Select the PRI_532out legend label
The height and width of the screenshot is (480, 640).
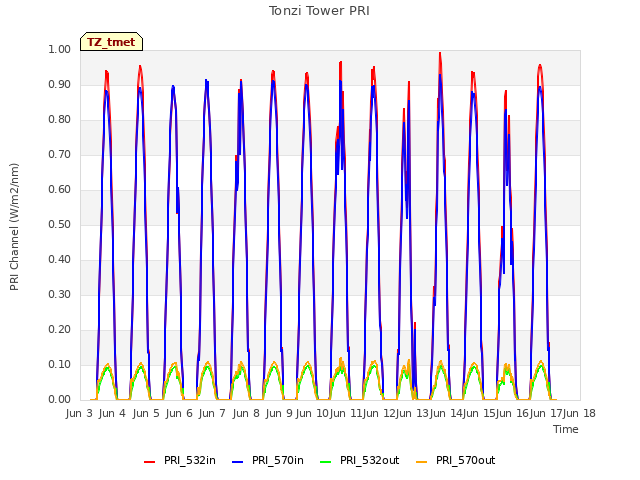(370, 460)
